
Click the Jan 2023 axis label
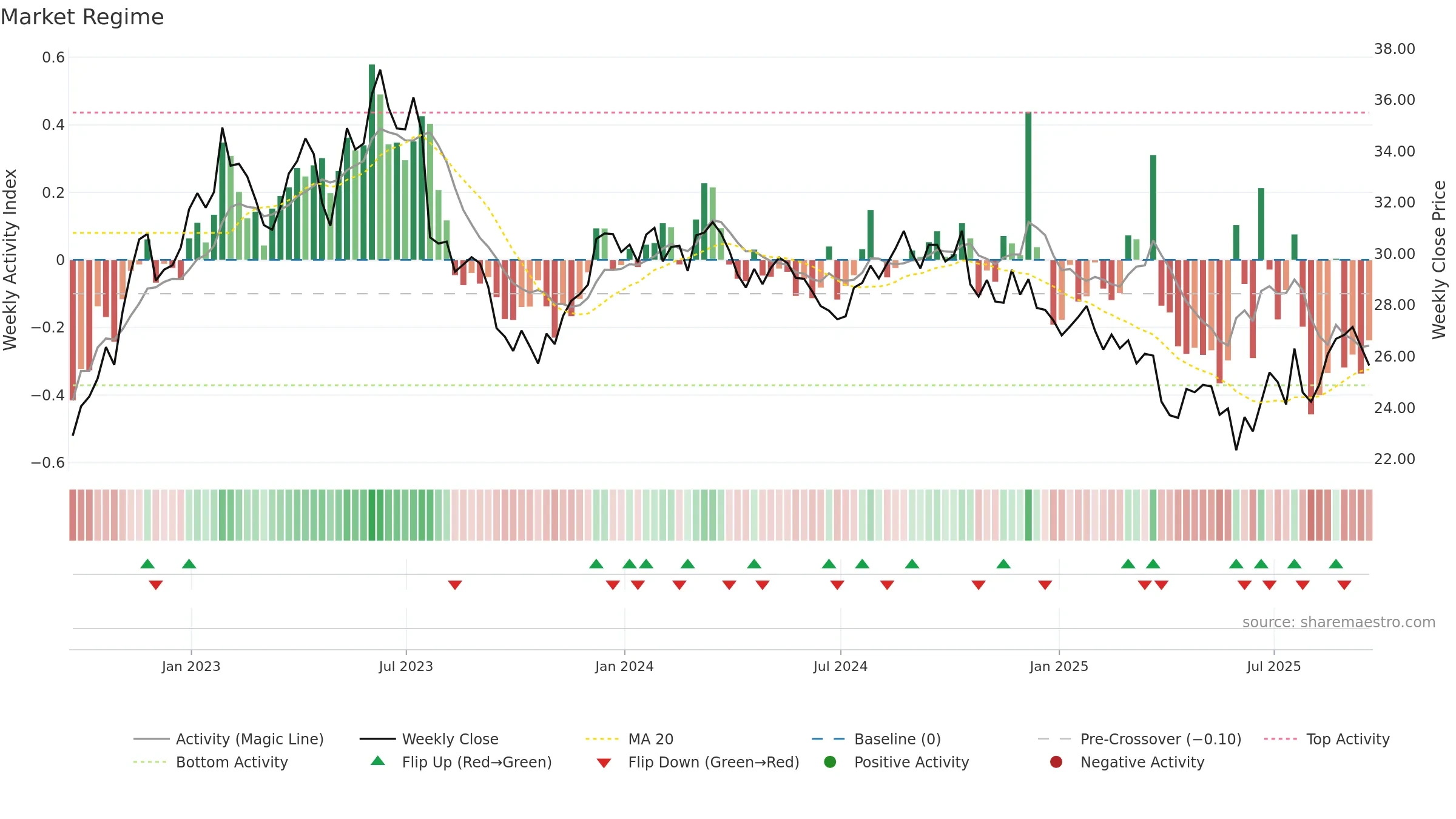191,666
